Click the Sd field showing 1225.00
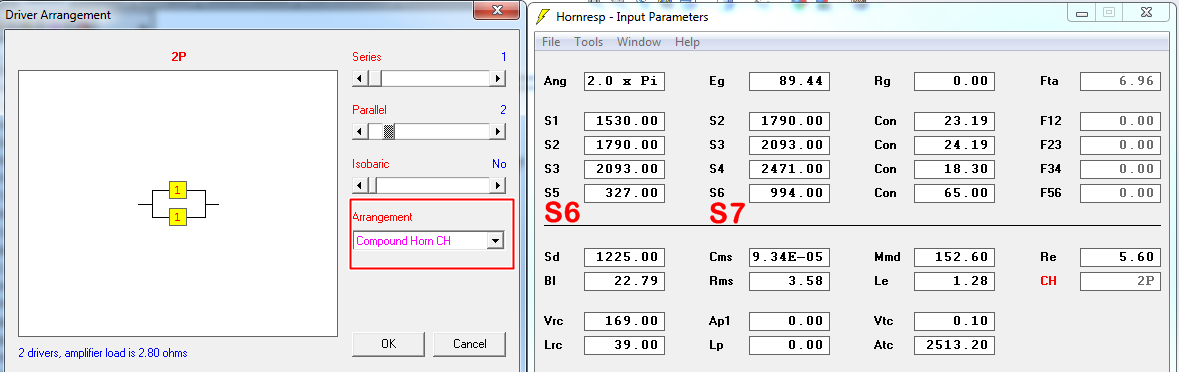 click(x=624, y=257)
